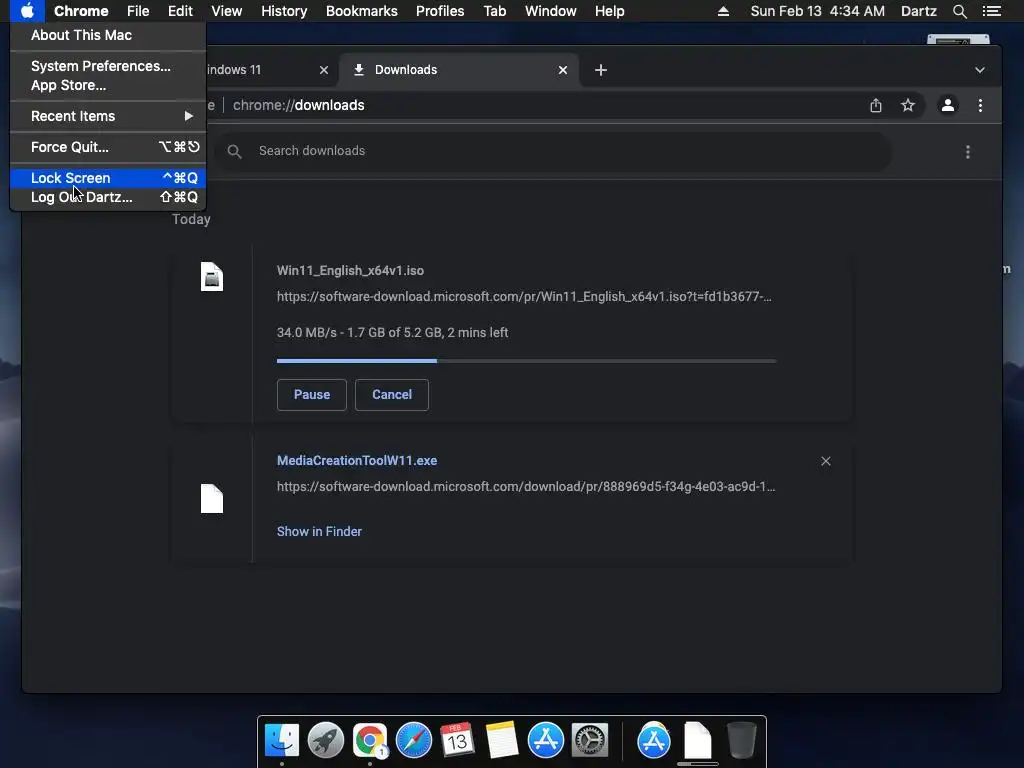The width and height of the screenshot is (1024, 768).
Task: Open the History menu
Action: pos(284,11)
